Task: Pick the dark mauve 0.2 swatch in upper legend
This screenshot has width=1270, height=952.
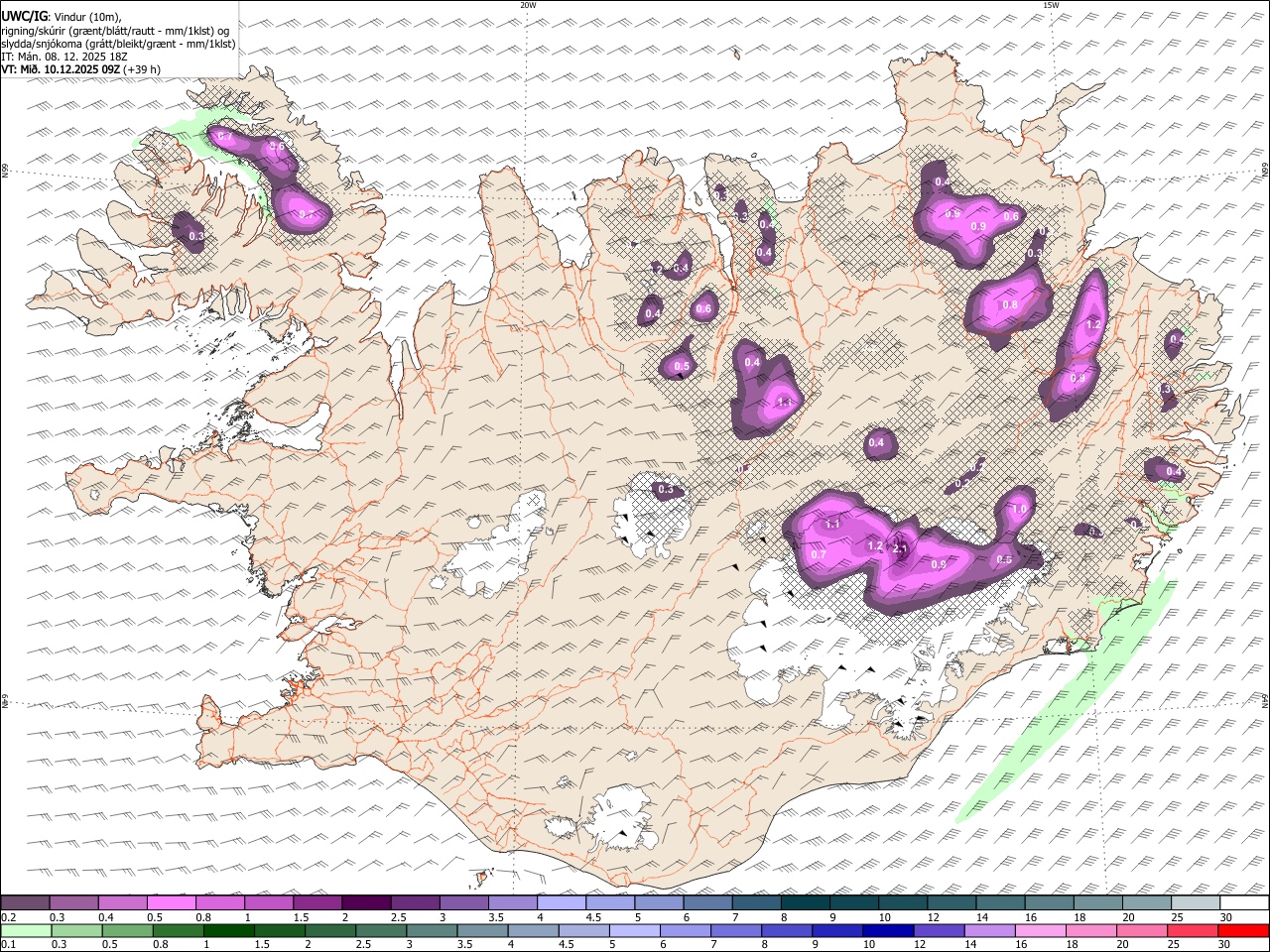Action: [25, 902]
